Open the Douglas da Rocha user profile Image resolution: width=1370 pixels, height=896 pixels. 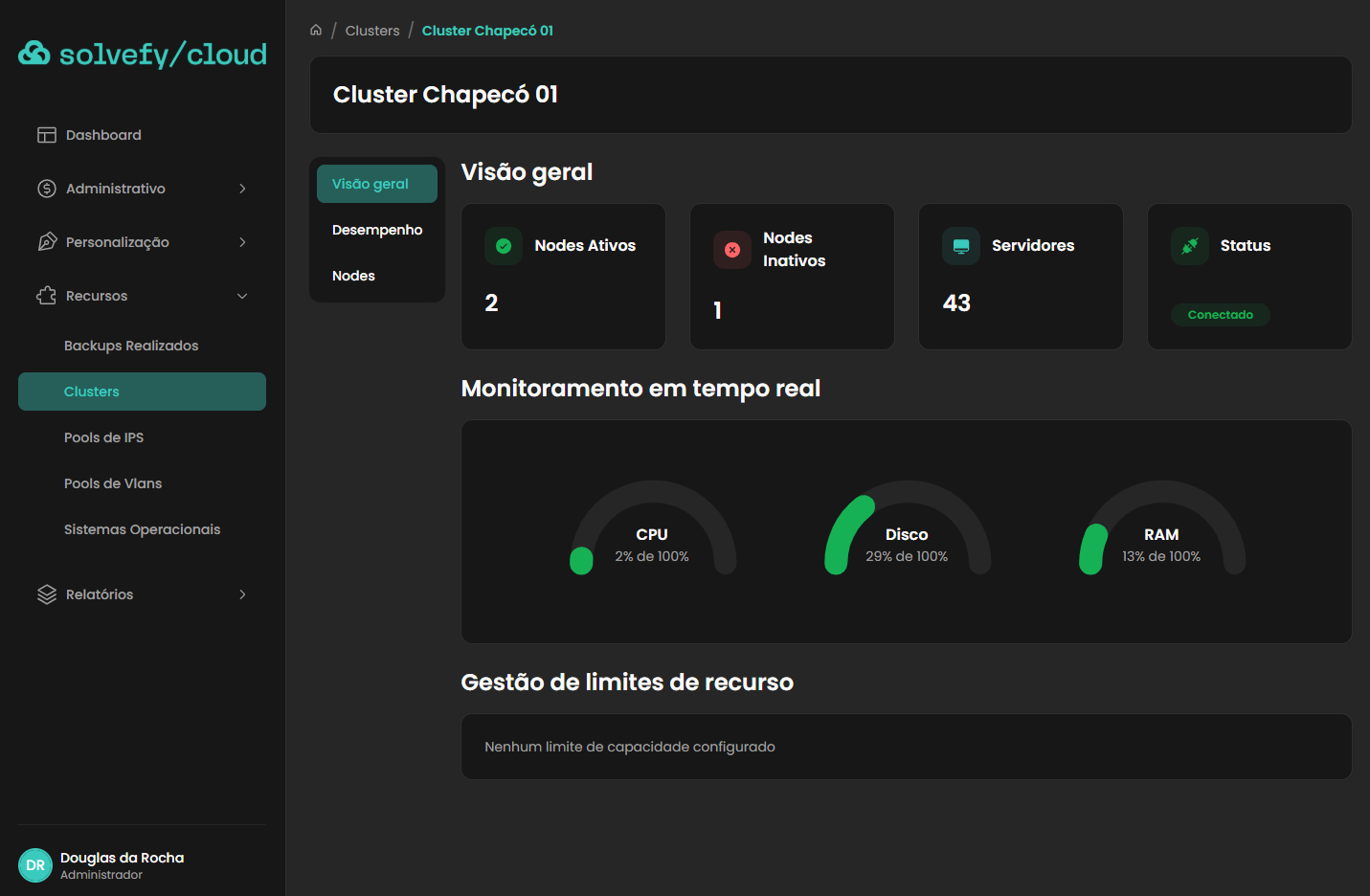pos(142,865)
